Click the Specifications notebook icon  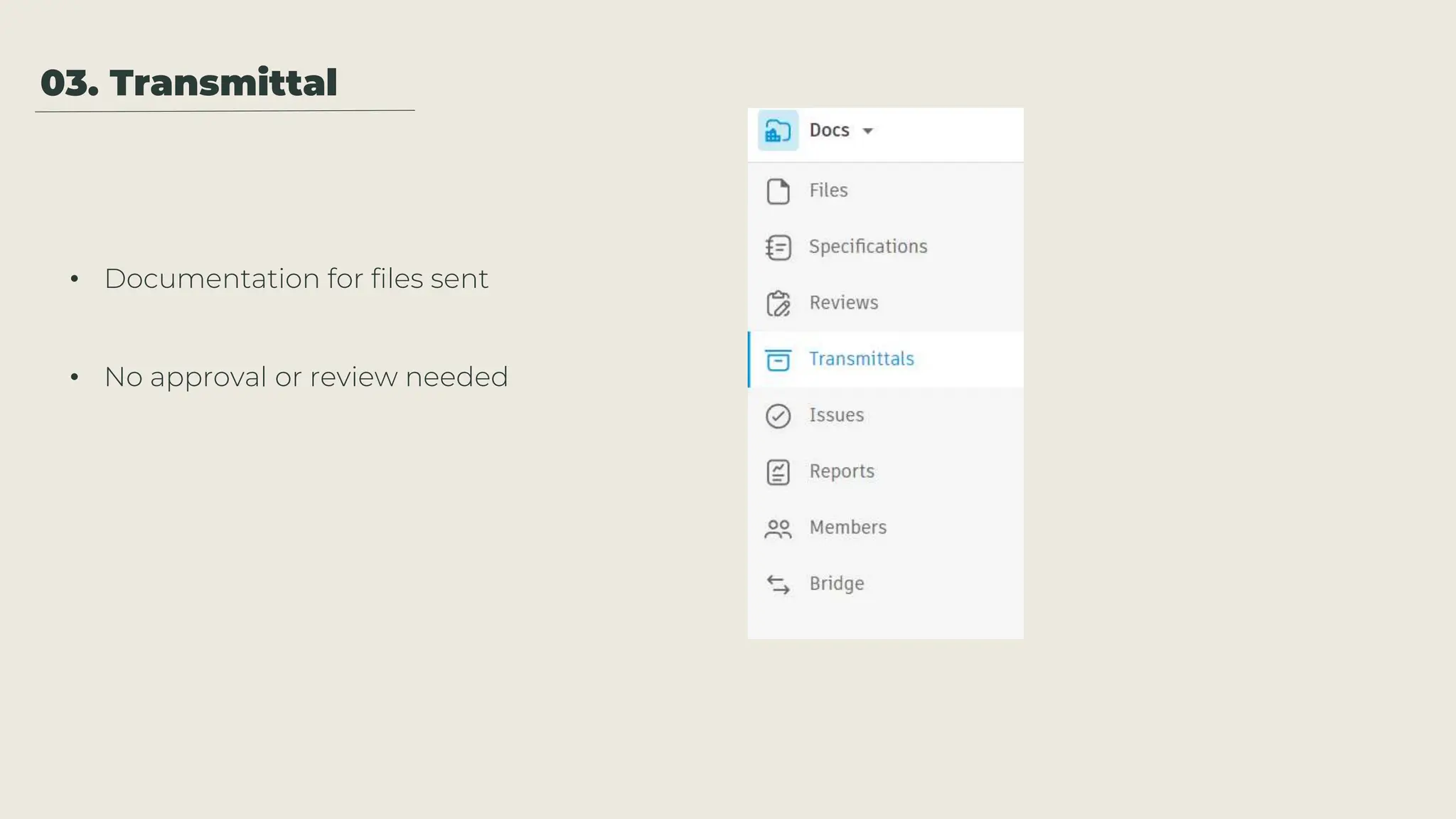pyautogui.click(x=778, y=247)
